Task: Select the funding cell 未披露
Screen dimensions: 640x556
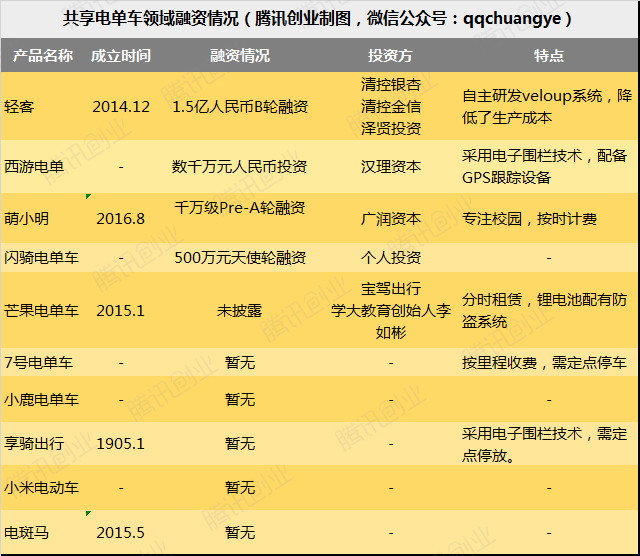Action: (x=240, y=311)
